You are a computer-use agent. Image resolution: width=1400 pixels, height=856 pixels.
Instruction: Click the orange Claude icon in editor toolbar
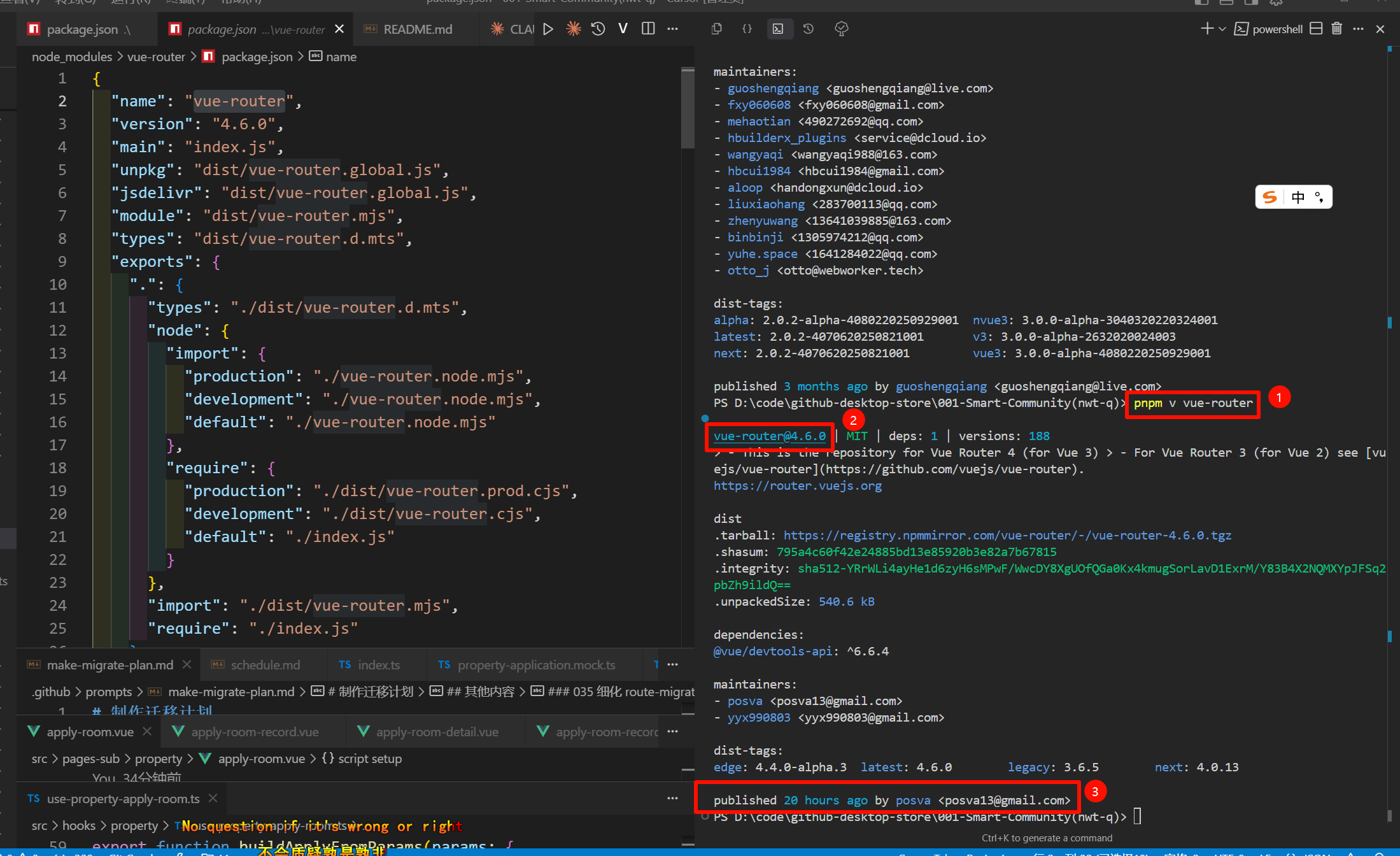(573, 29)
